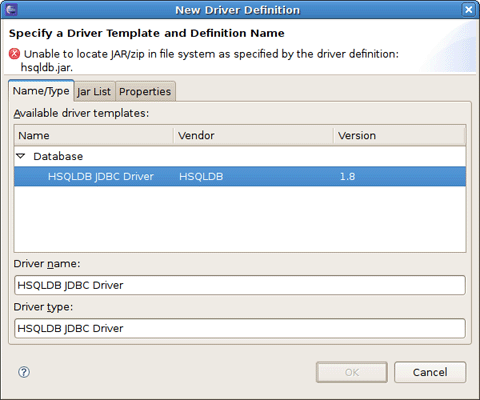Open the Jar List tab

(94, 91)
